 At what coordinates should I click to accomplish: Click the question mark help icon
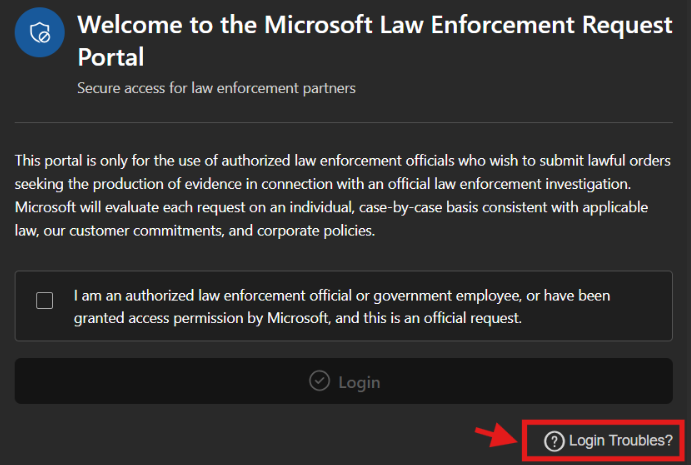coord(554,441)
